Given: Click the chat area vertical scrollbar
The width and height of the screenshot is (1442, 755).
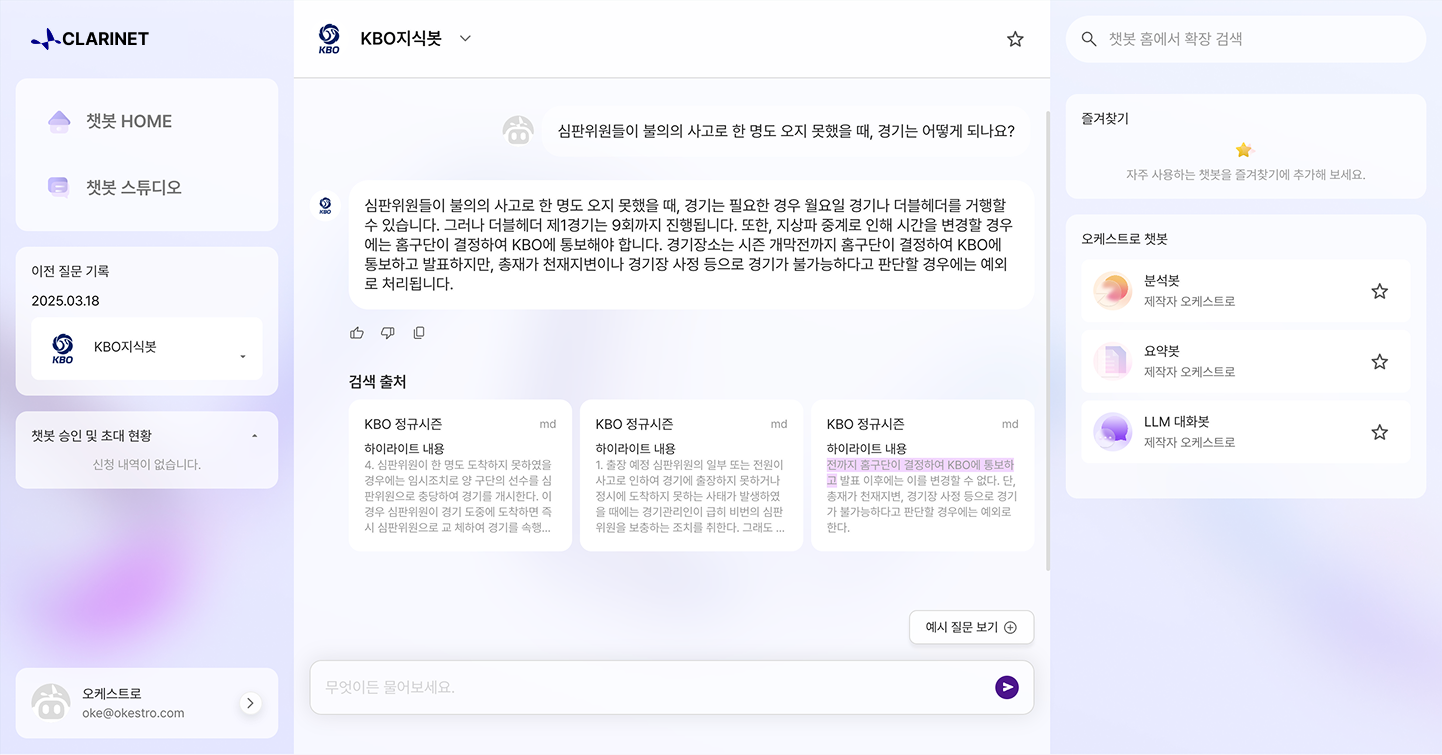Looking at the screenshot, I should [1047, 340].
